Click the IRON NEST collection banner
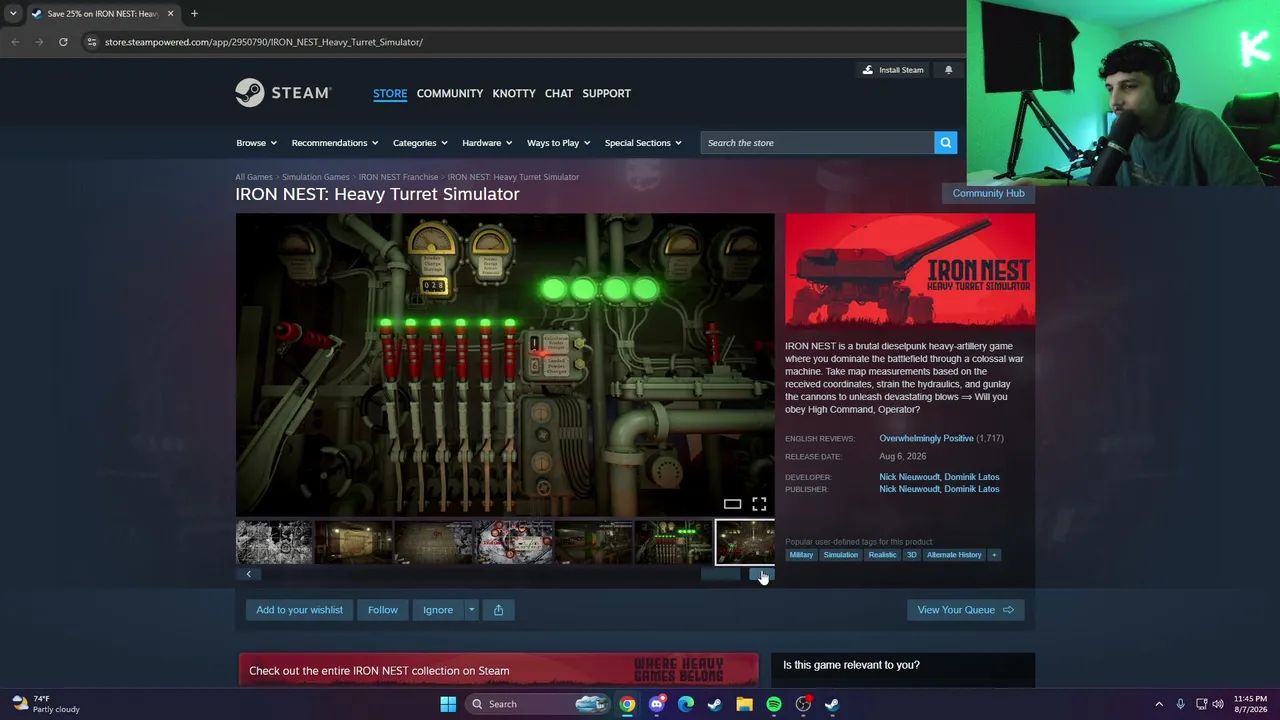Screen dimensions: 1280x720 coord(498,671)
